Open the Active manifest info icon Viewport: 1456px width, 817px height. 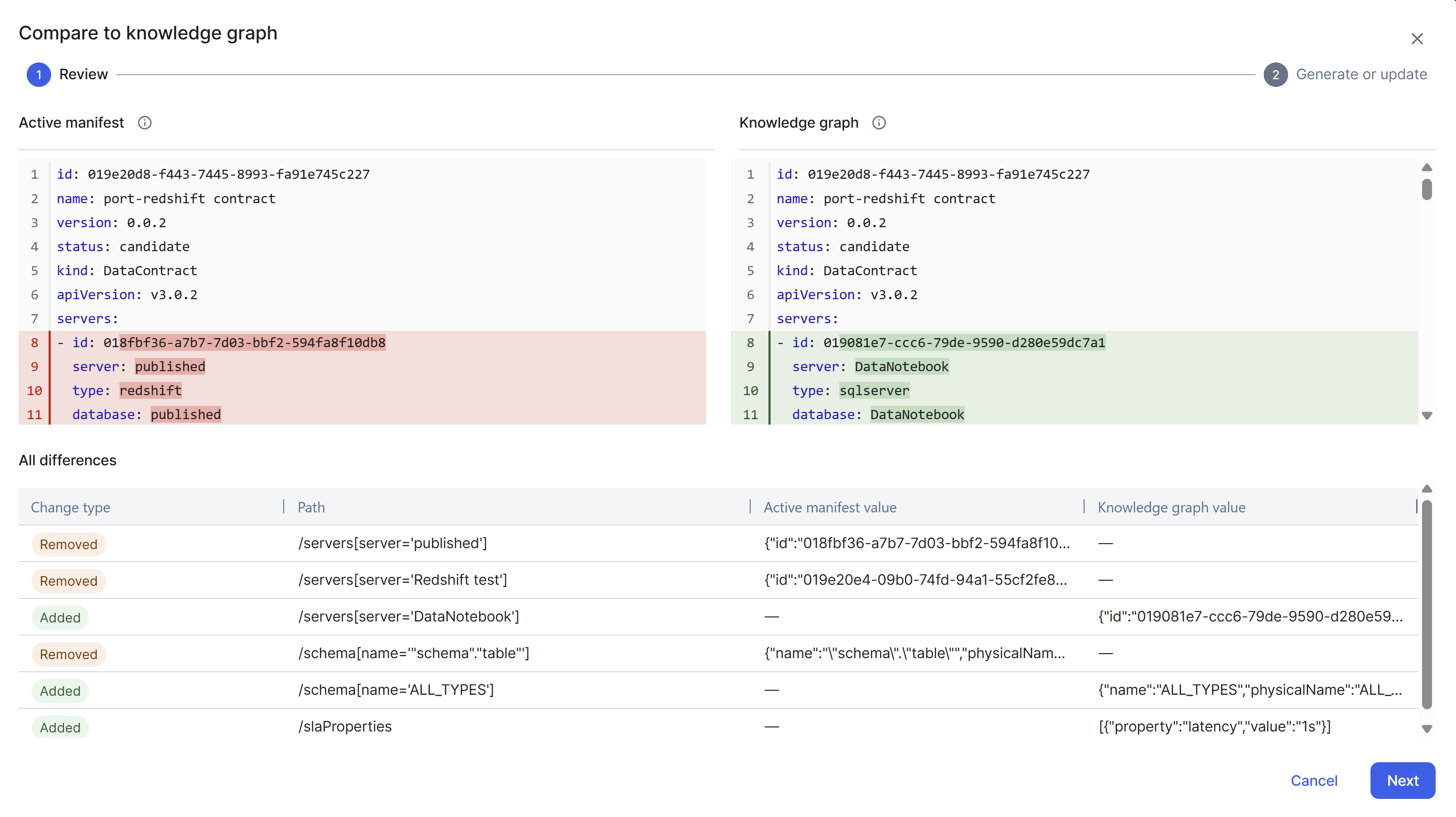pyautogui.click(x=145, y=123)
